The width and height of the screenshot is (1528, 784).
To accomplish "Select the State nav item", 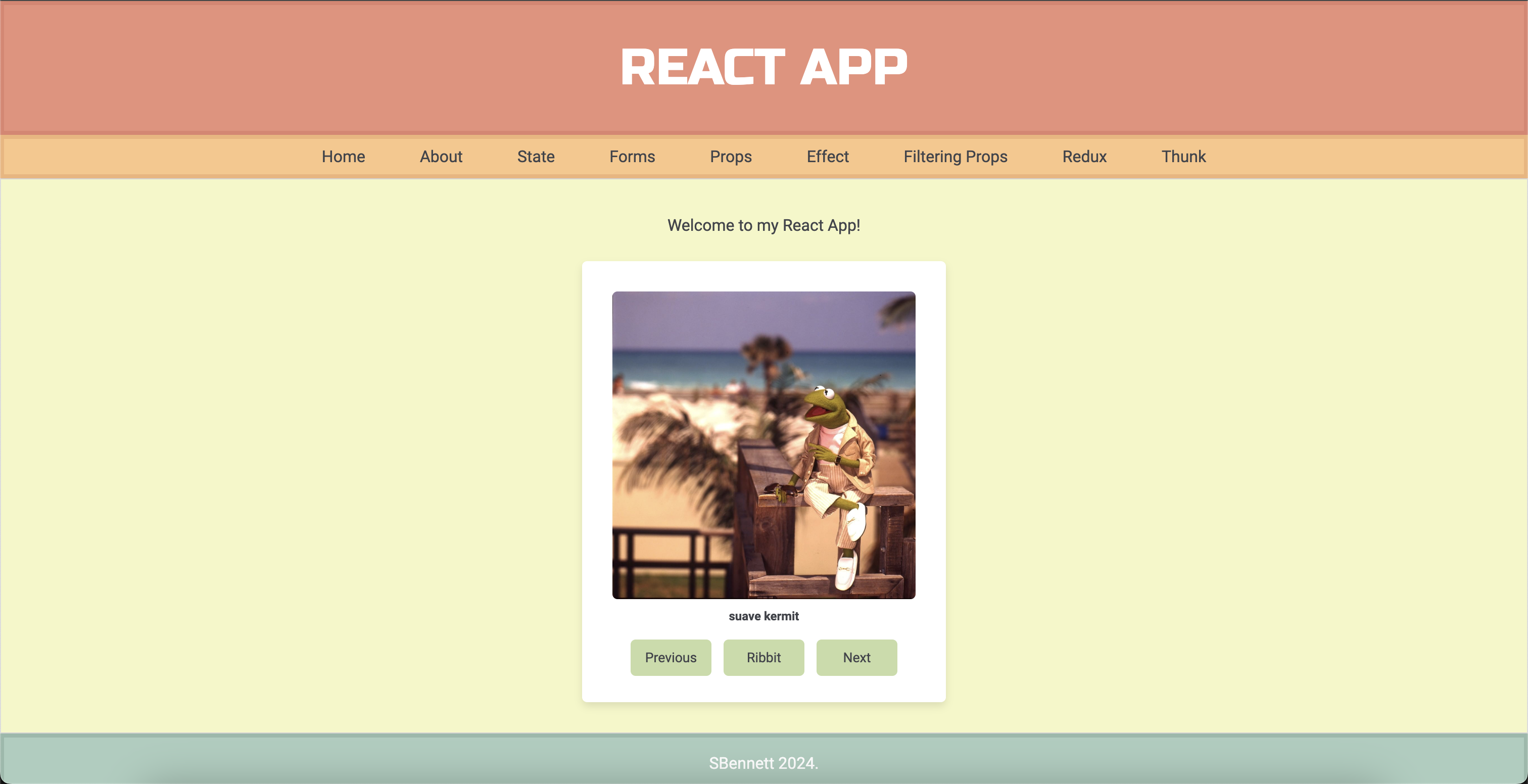I will point(536,157).
